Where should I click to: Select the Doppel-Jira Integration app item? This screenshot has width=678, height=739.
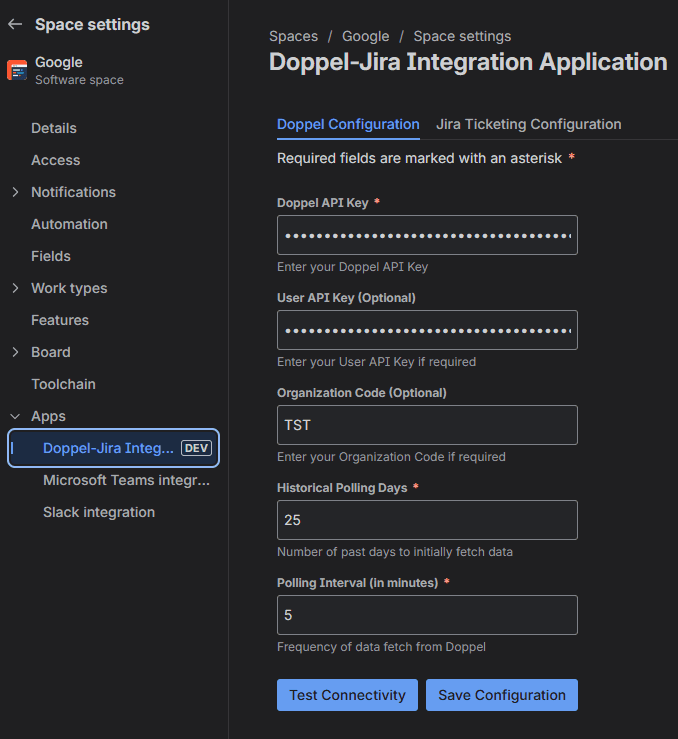(x=114, y=448)
